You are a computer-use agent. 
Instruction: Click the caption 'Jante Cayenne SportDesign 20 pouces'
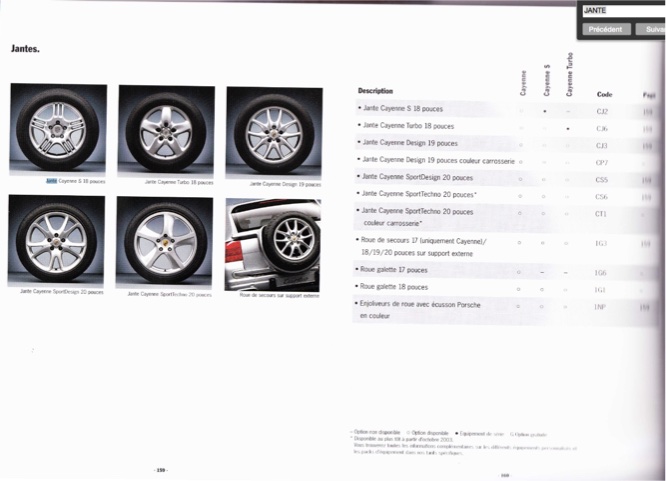click(62, 292)
